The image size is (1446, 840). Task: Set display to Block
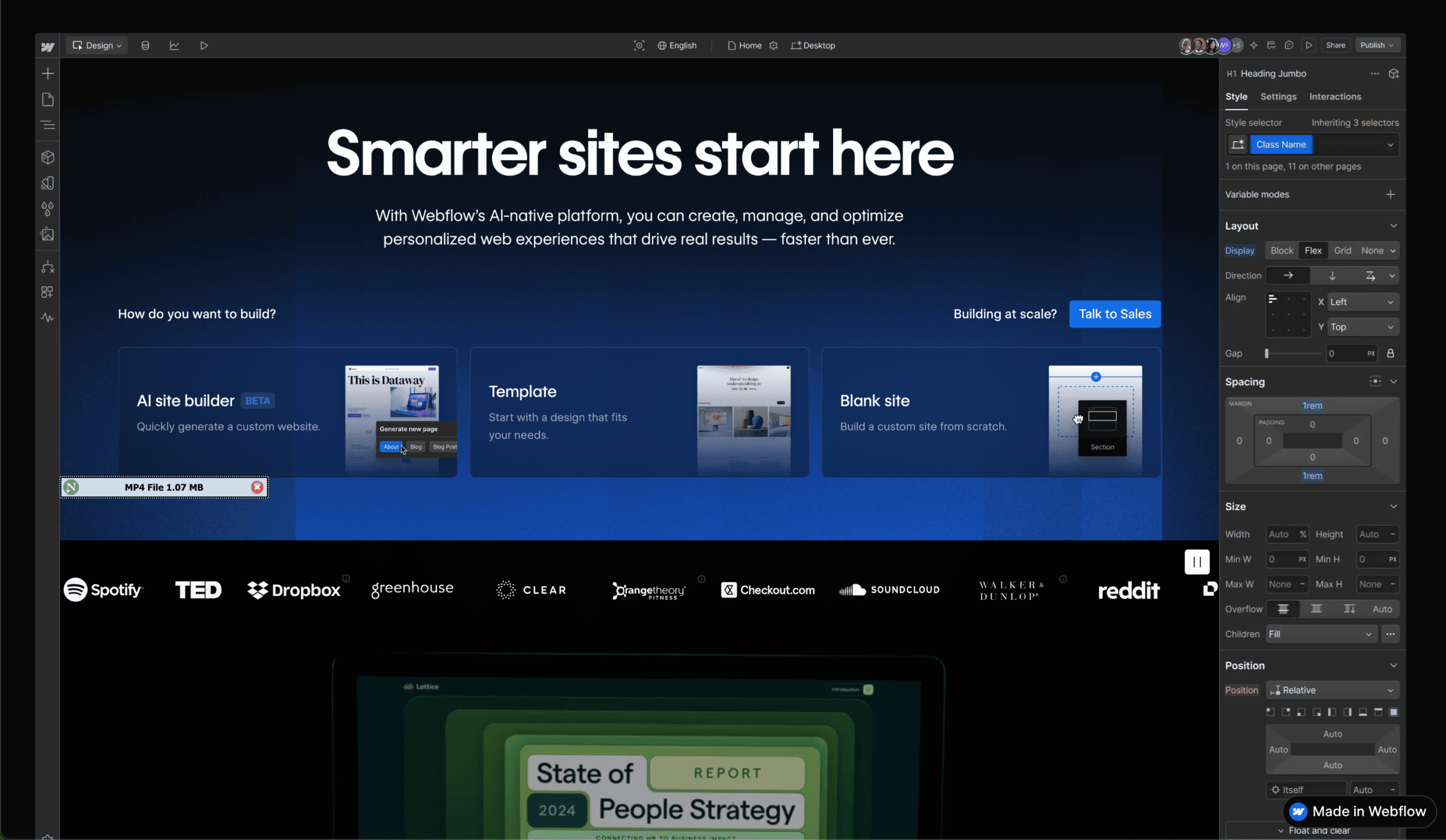(1281, 251)
